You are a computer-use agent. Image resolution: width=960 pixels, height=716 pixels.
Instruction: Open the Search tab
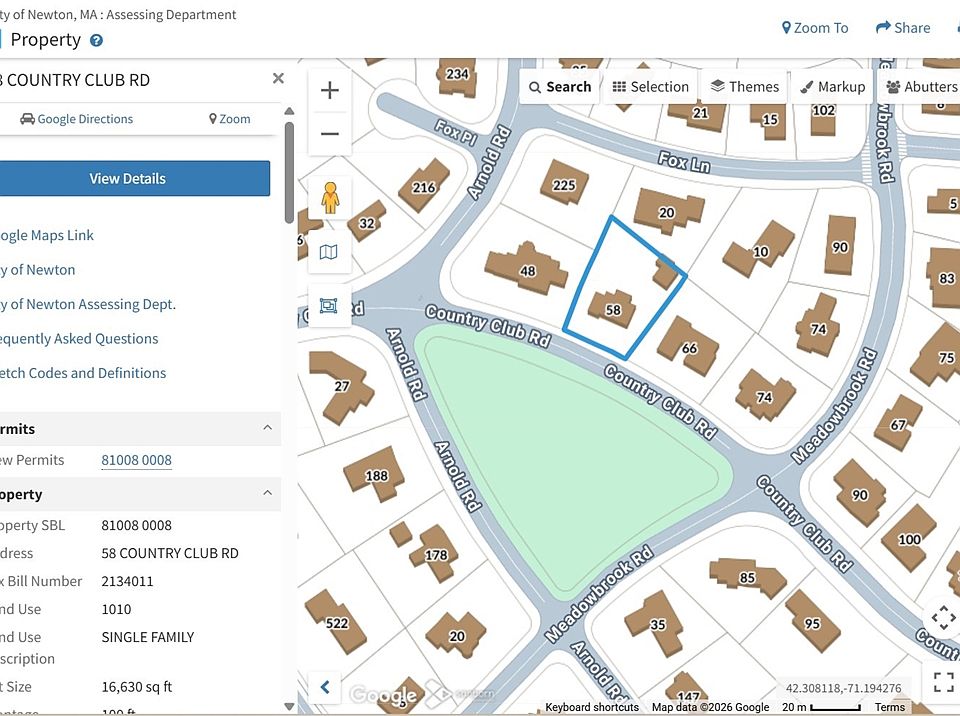tap(560, 87)
